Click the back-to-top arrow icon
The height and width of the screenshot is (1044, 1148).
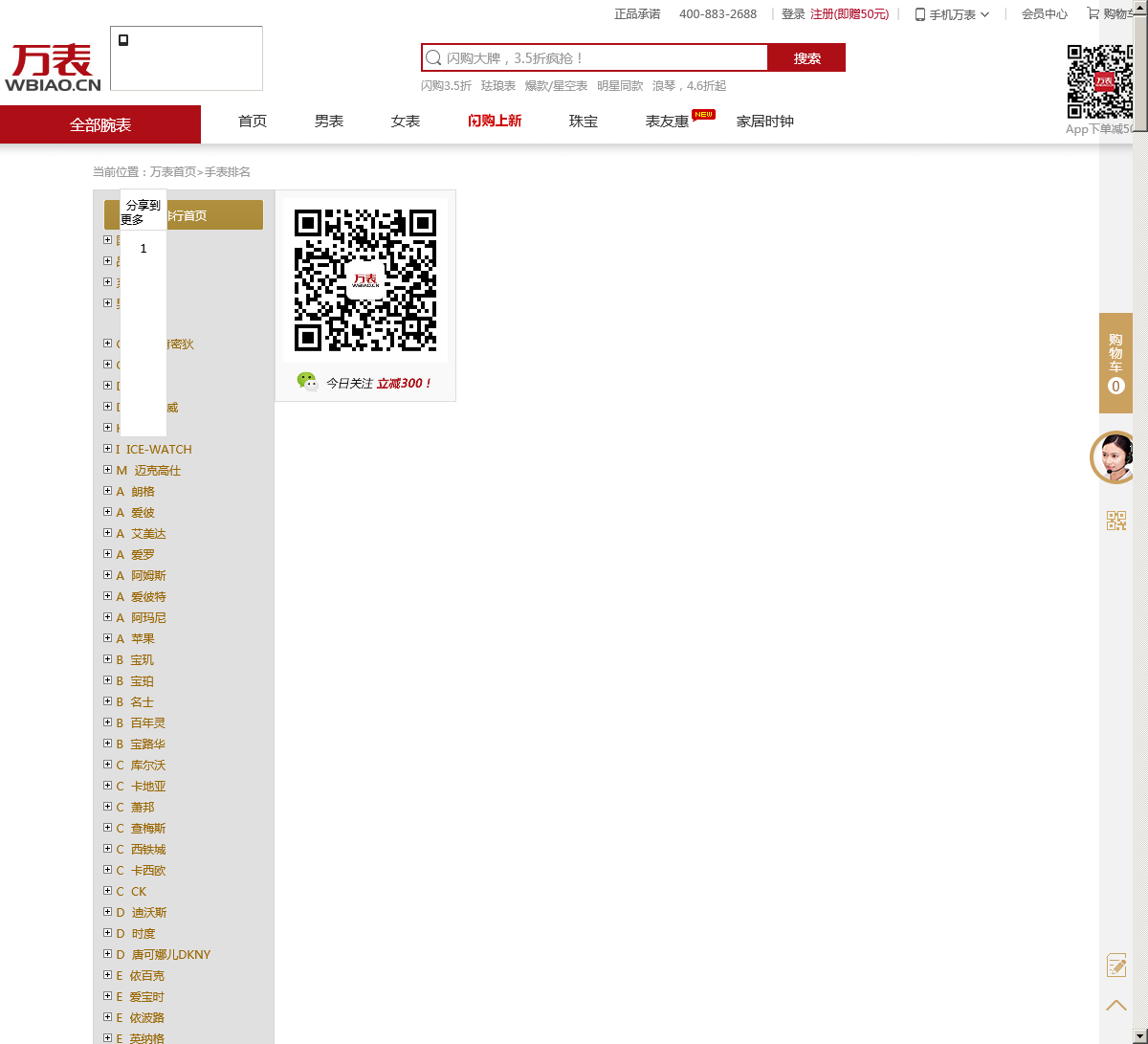(1116, 1005)
